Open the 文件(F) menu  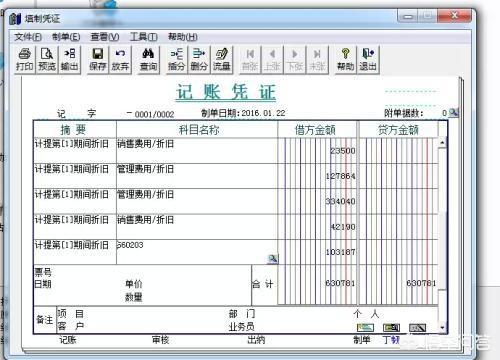tap(28, 37)
